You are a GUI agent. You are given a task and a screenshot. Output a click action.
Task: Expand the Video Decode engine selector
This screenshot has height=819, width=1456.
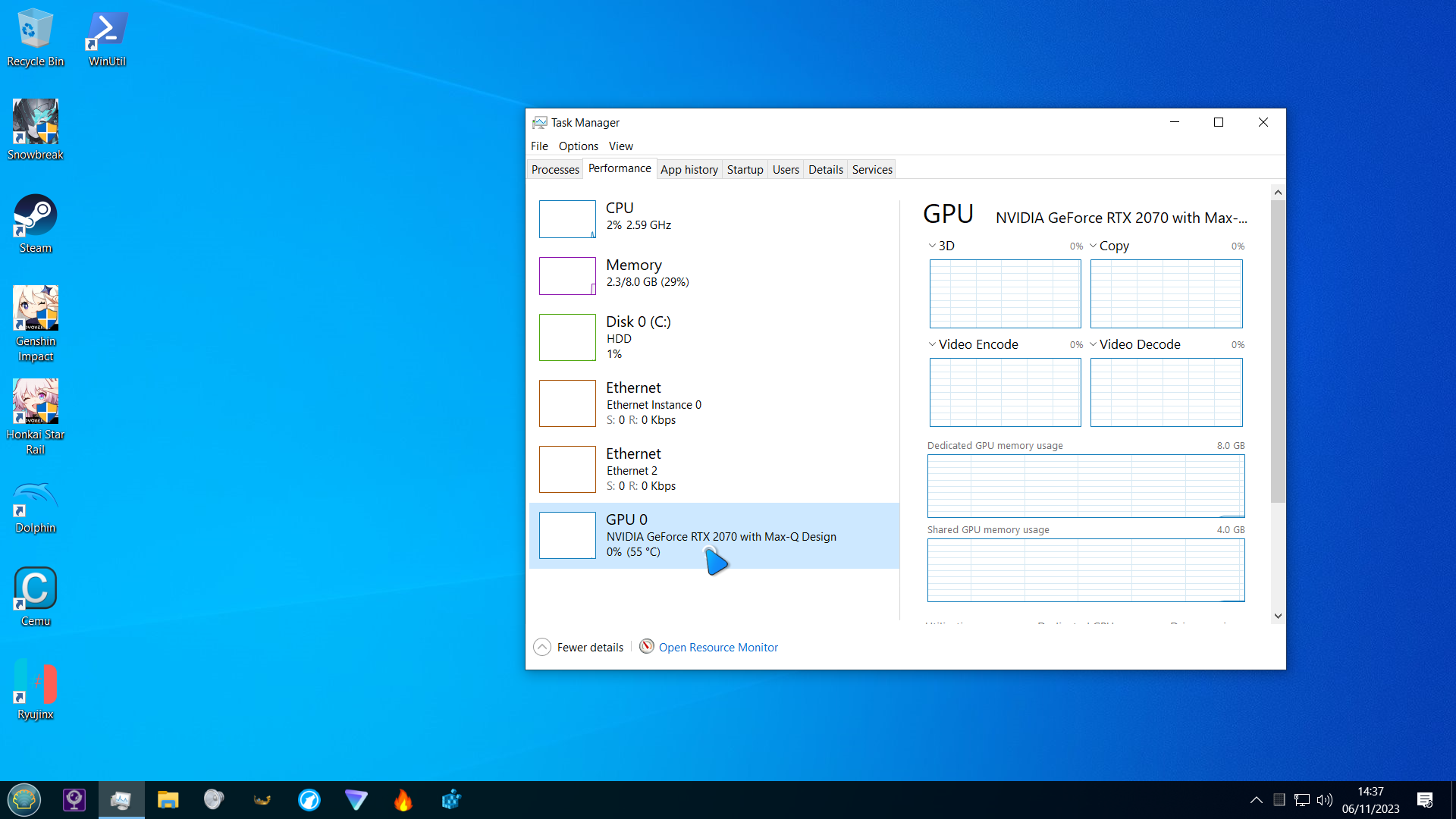point(1093,344)
